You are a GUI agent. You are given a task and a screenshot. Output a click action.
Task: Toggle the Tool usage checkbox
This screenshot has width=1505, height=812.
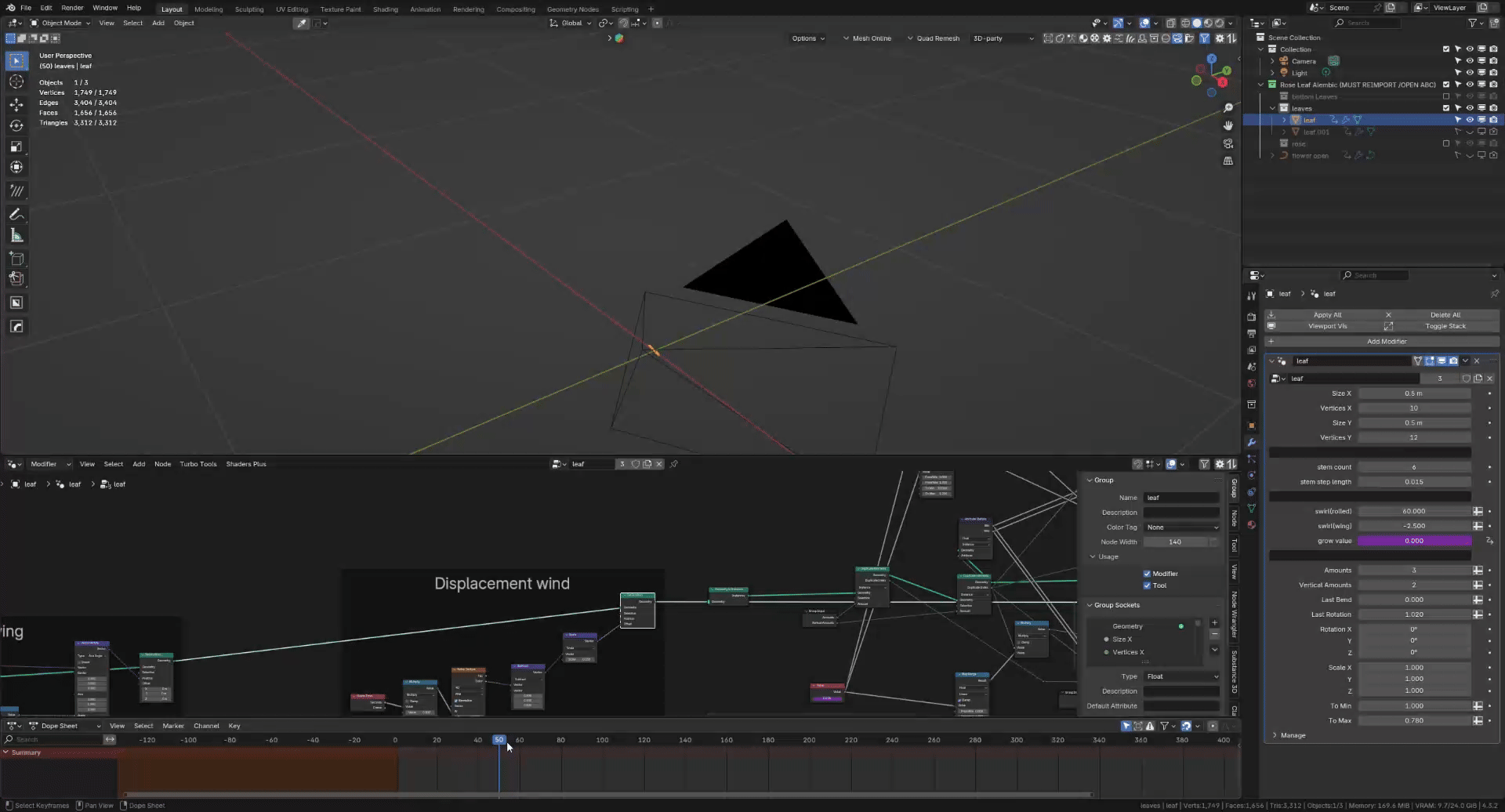[1147, 585]
